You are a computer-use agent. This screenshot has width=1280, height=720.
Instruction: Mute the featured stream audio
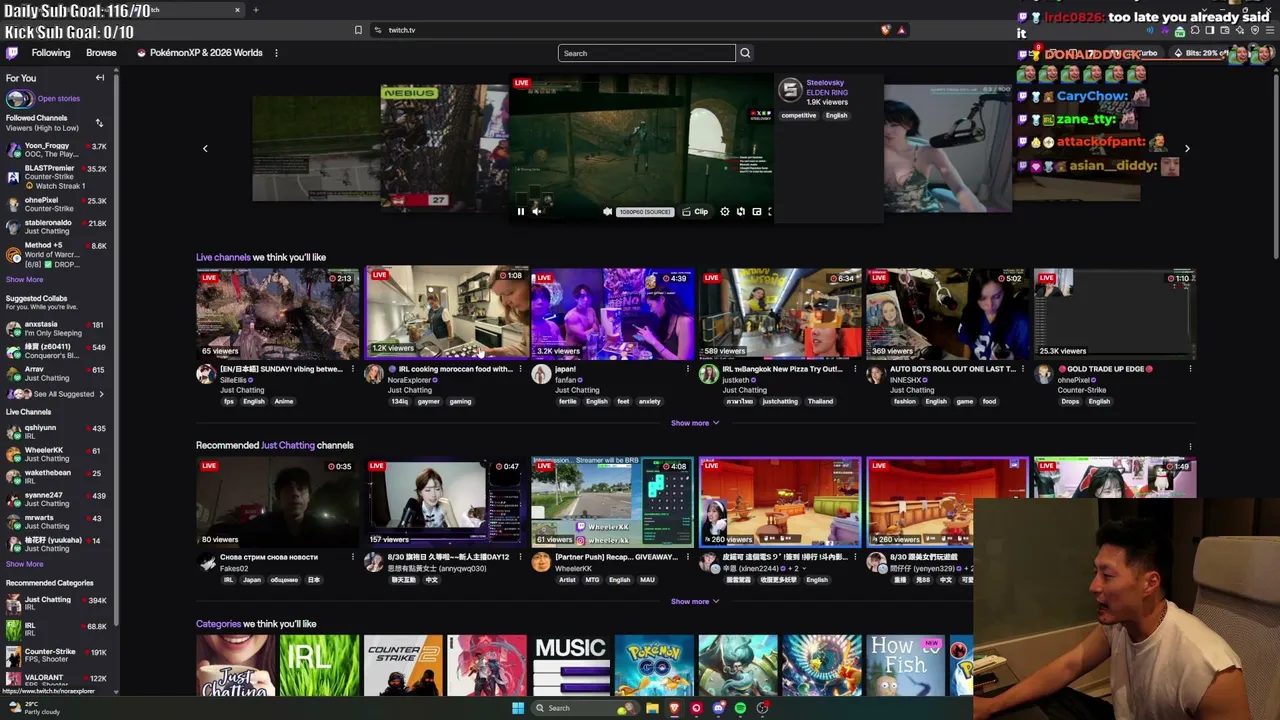536,211
